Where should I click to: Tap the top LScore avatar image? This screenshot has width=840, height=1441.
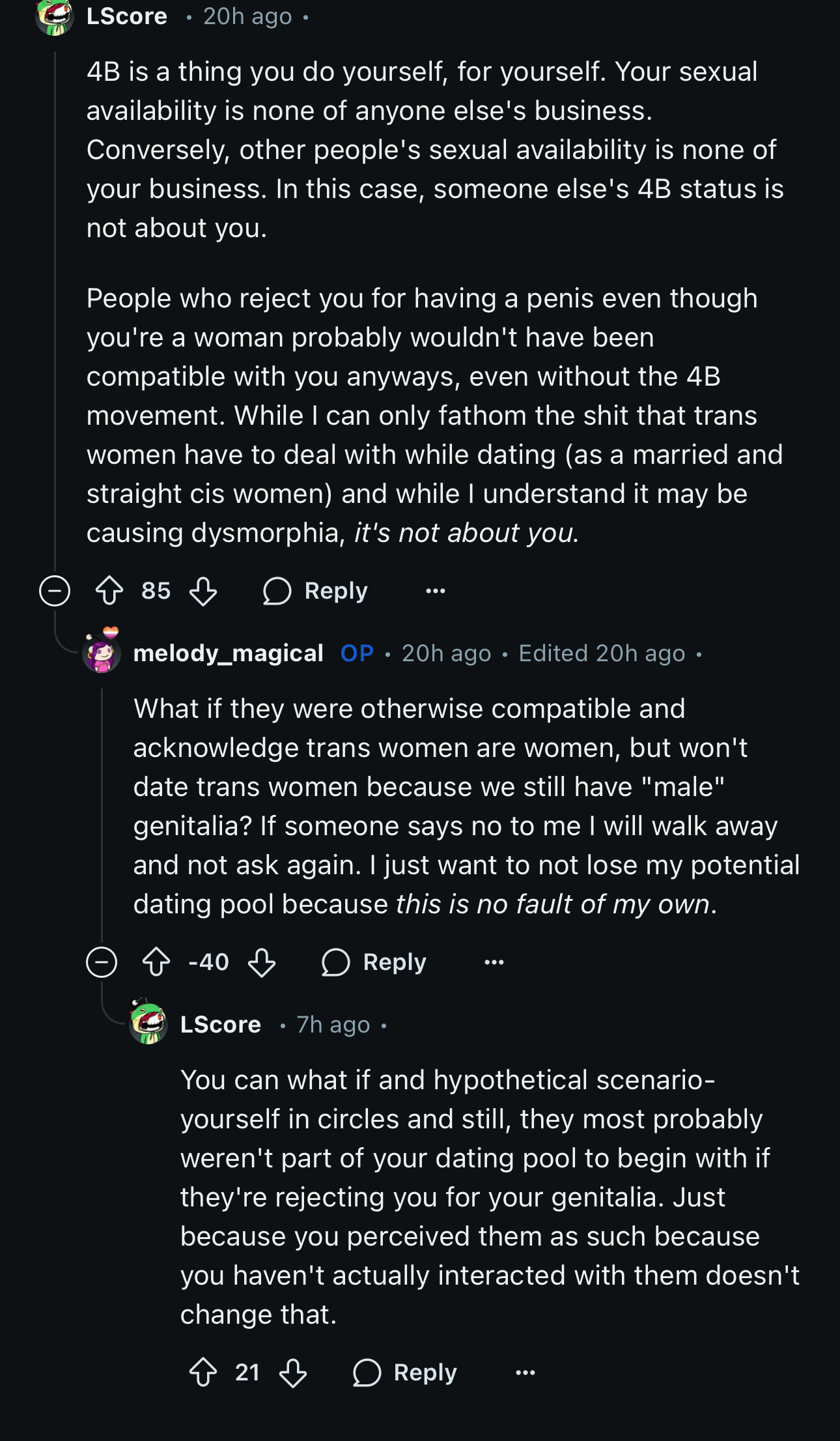tap(55, 16)
